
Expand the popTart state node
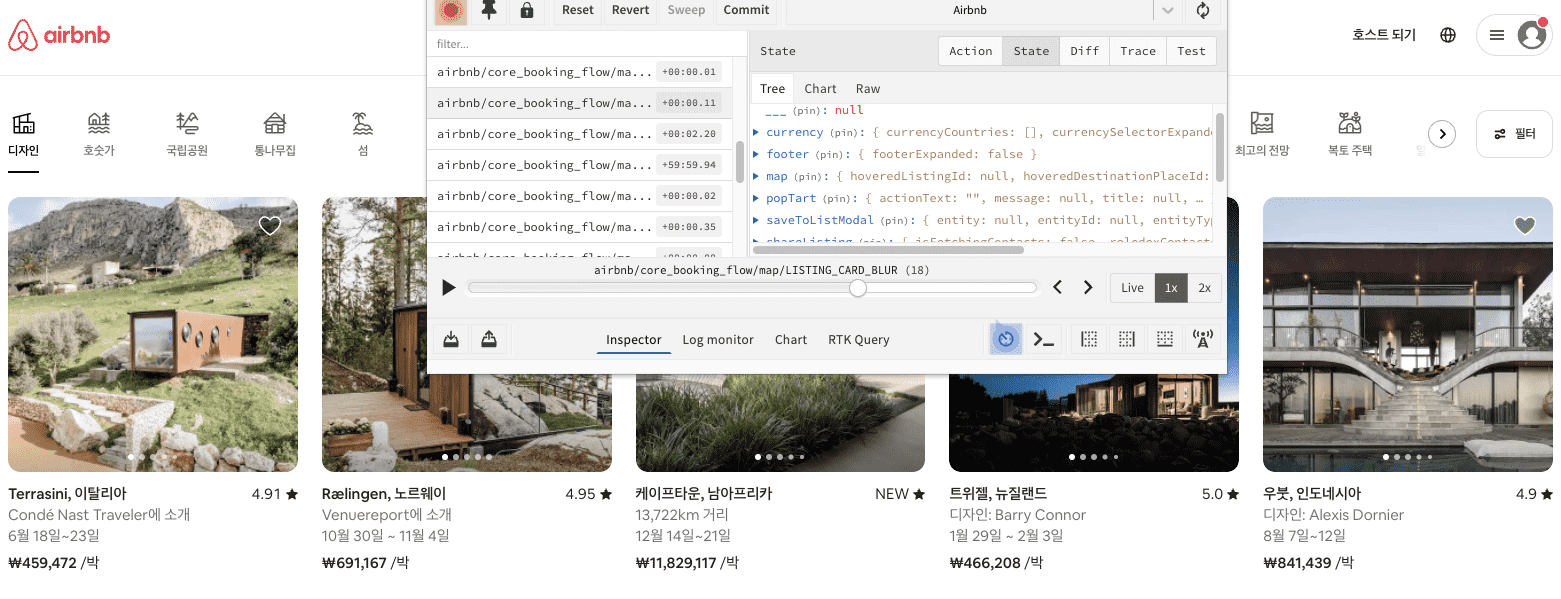coord(757,198)
